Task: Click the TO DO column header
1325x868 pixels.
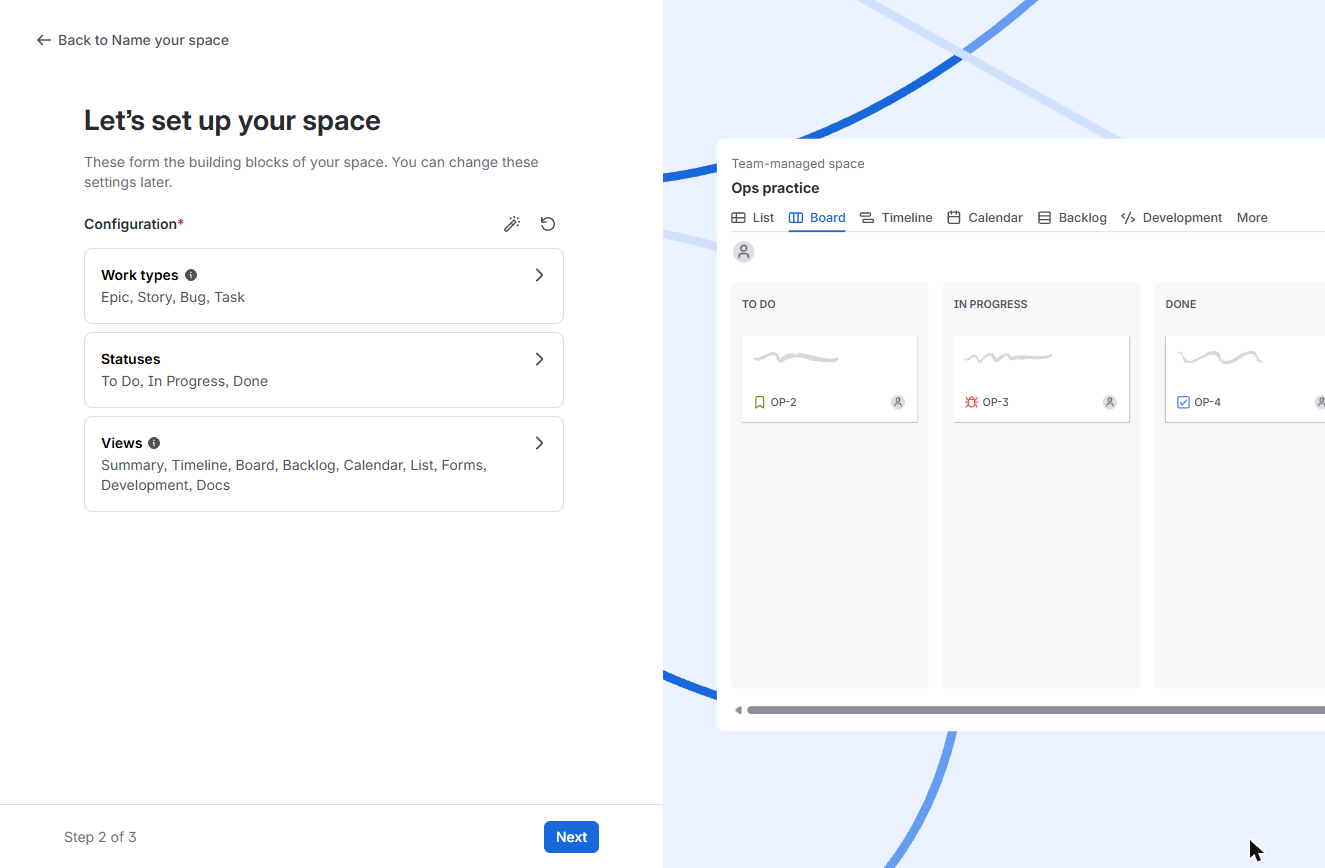Action: tap(759, 304)
